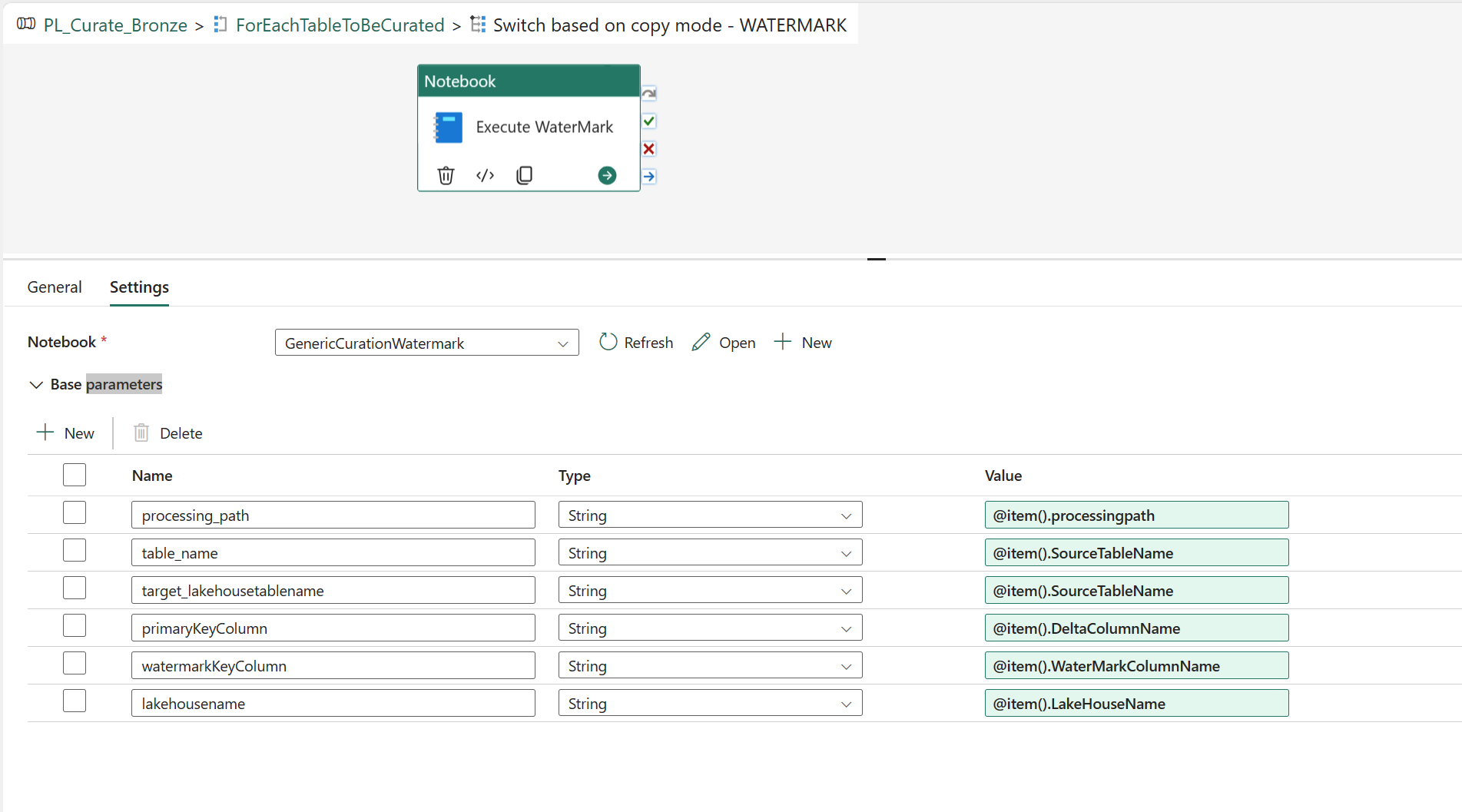1462x812 pixels.
Task: Select the on-failure red X connector
Action: coord(648,148)
